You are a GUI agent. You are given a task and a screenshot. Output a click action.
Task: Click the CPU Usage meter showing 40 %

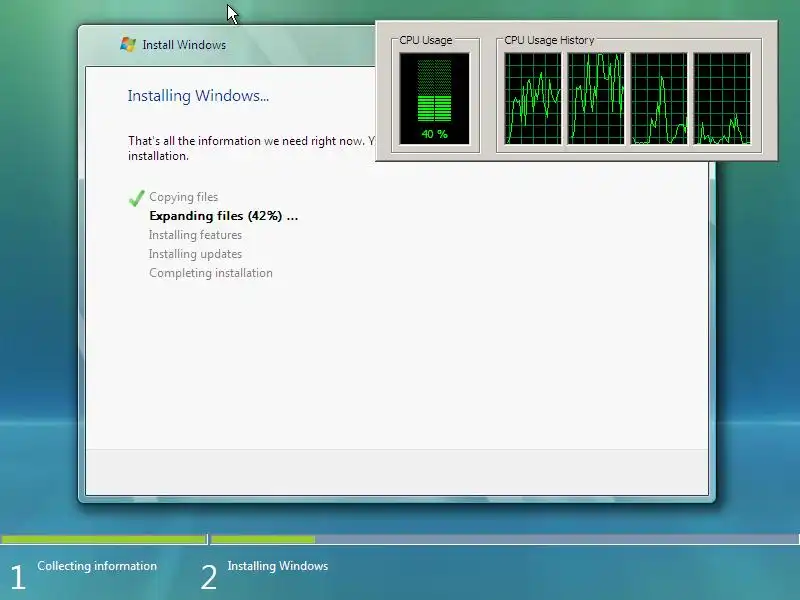pyautogui.click(x=435, y=98)
